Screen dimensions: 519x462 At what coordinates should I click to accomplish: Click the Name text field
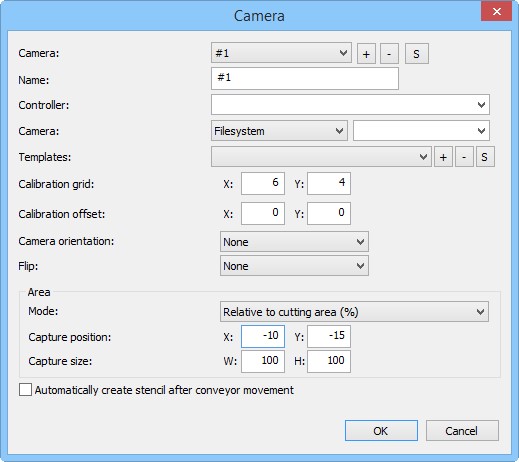click(305, 79)
